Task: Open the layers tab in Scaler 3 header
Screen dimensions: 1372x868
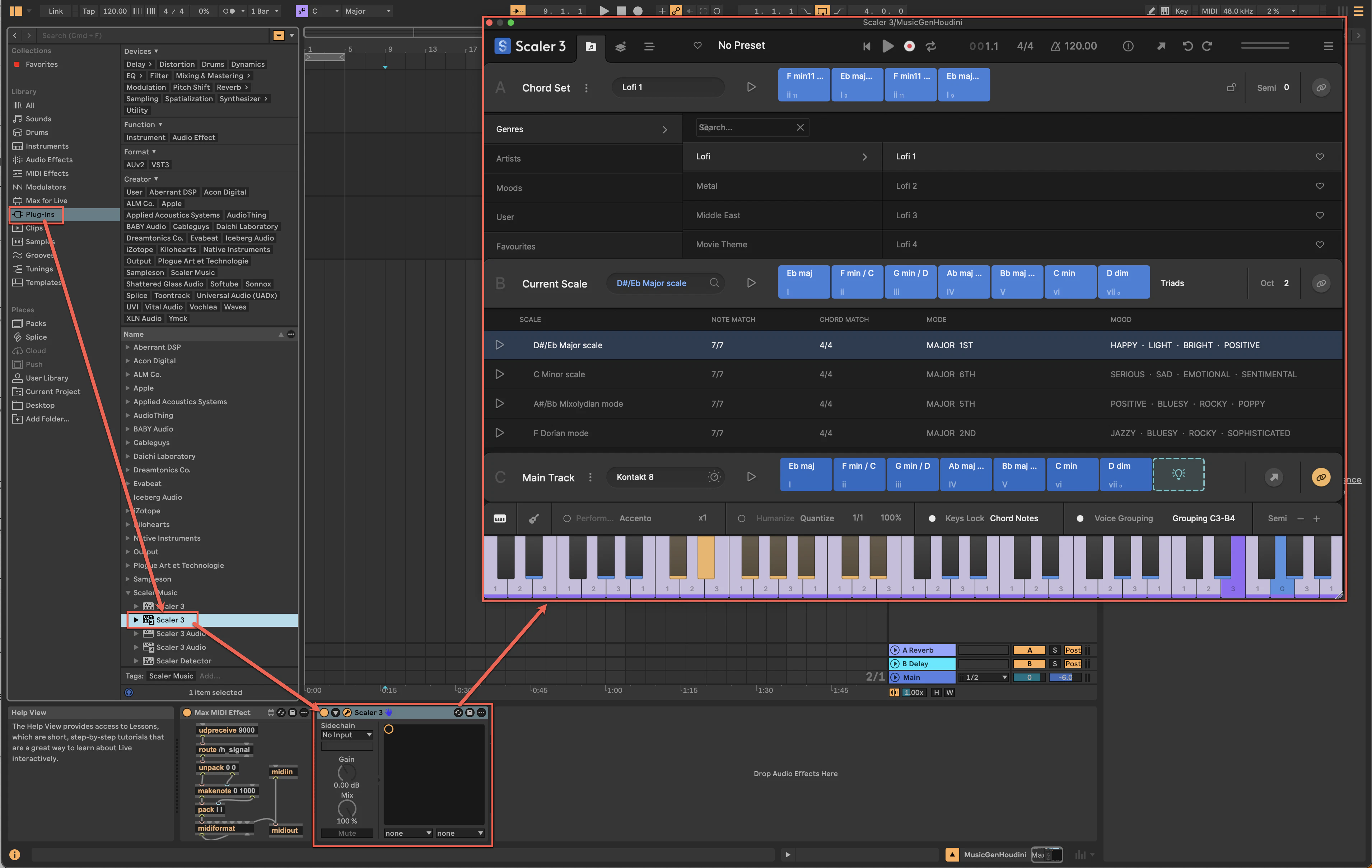Action: point(620,46)
